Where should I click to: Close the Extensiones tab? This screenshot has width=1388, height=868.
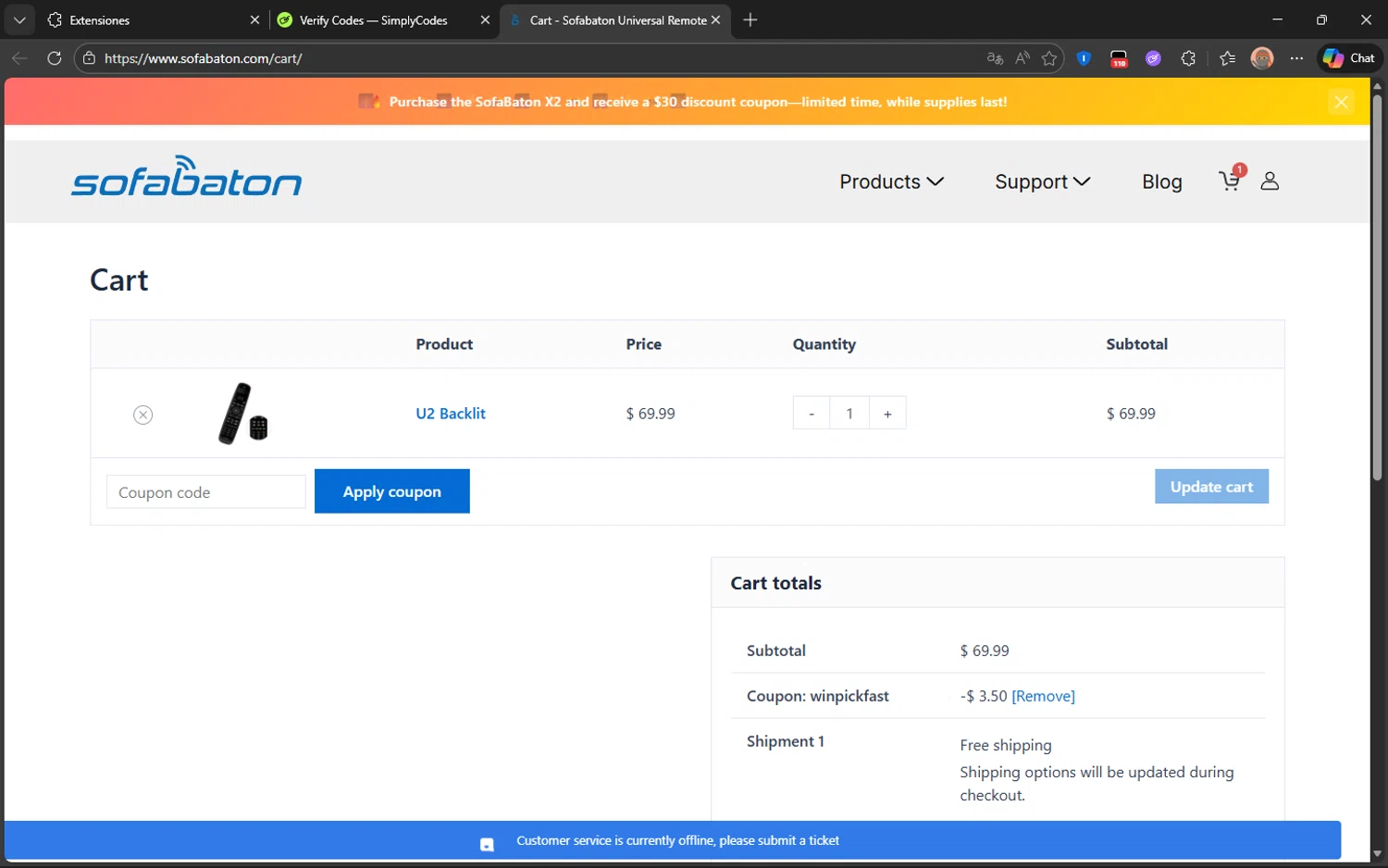coord(254,19)
